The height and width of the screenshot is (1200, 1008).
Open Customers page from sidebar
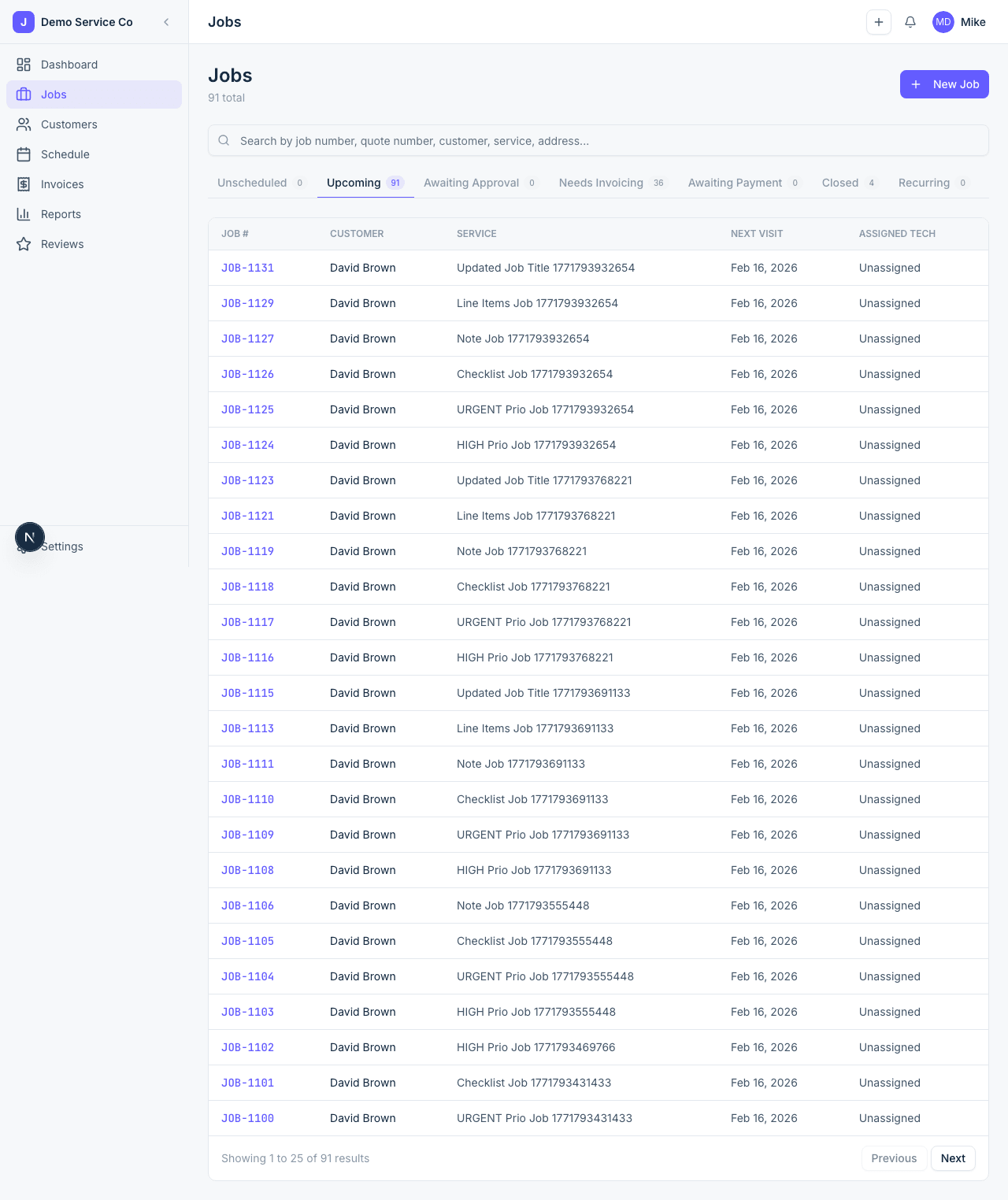coord(94,124)
